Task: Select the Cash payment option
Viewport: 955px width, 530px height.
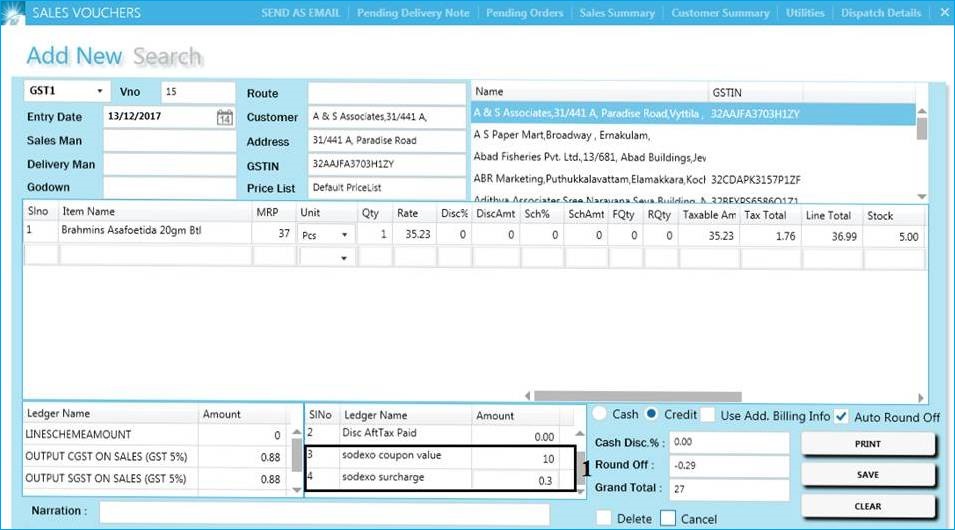Action: pos(600,414)
